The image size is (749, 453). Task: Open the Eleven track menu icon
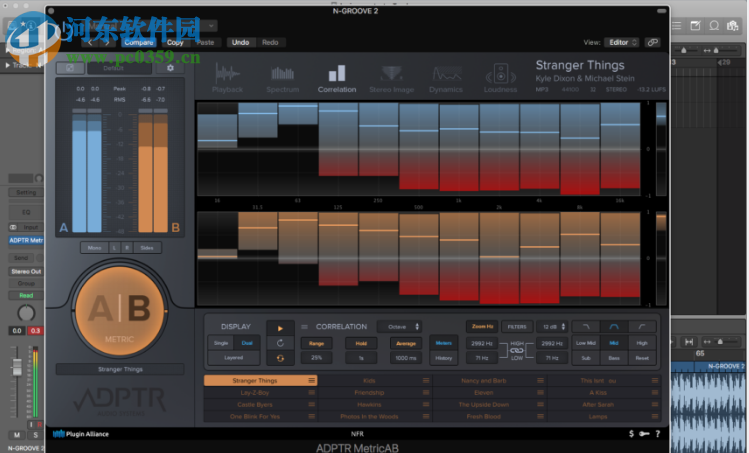tap(540, 392)
